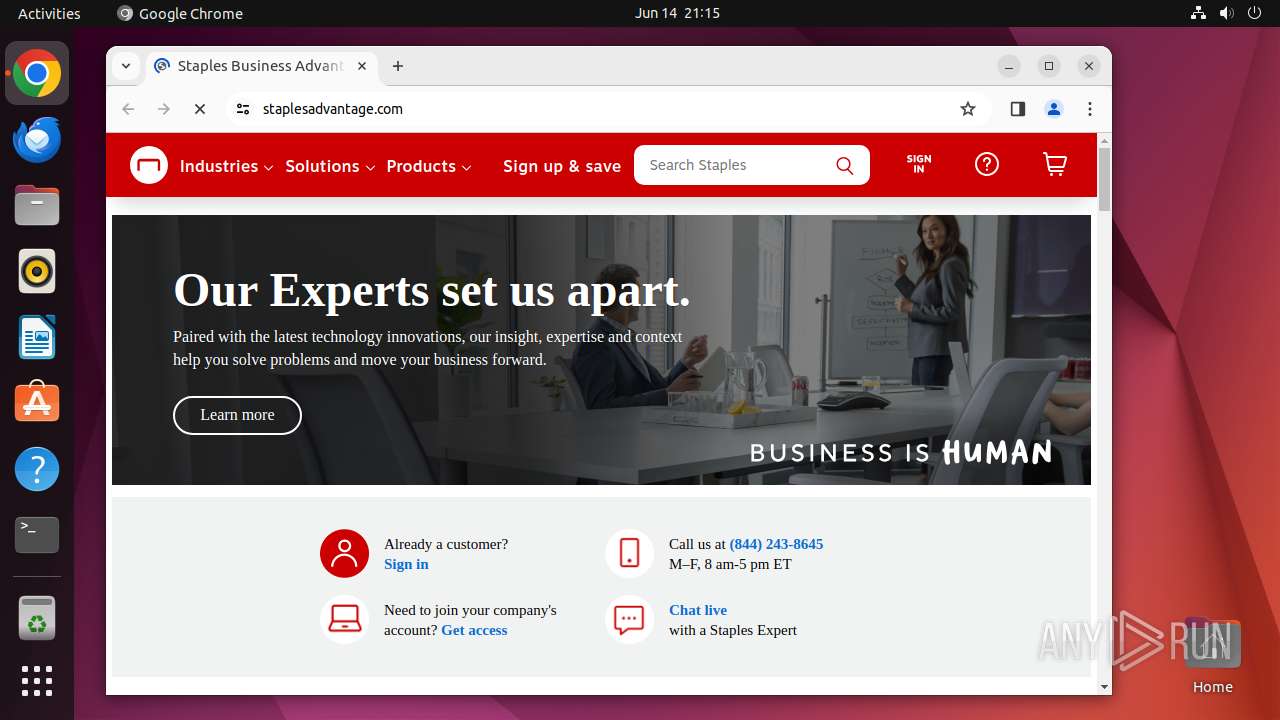1280x720 pixels.
Task: Click the Get access link
Action: [x=474, y=630]
